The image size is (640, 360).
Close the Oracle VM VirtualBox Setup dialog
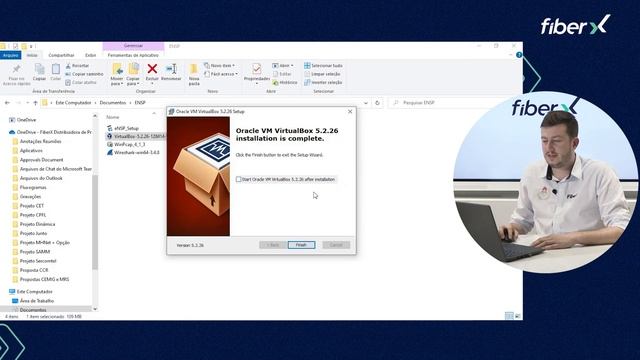coord(350,111)
